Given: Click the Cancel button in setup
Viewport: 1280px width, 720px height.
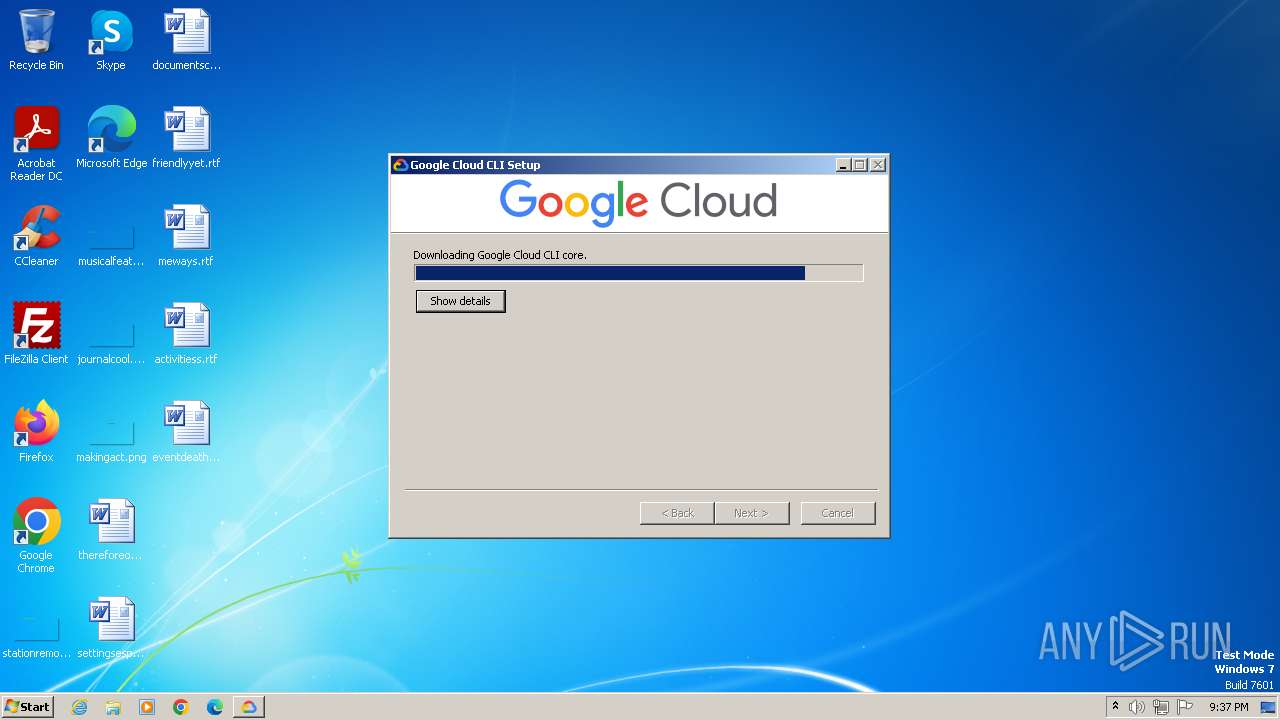Looking at the screenshot, I should point(838,513).
